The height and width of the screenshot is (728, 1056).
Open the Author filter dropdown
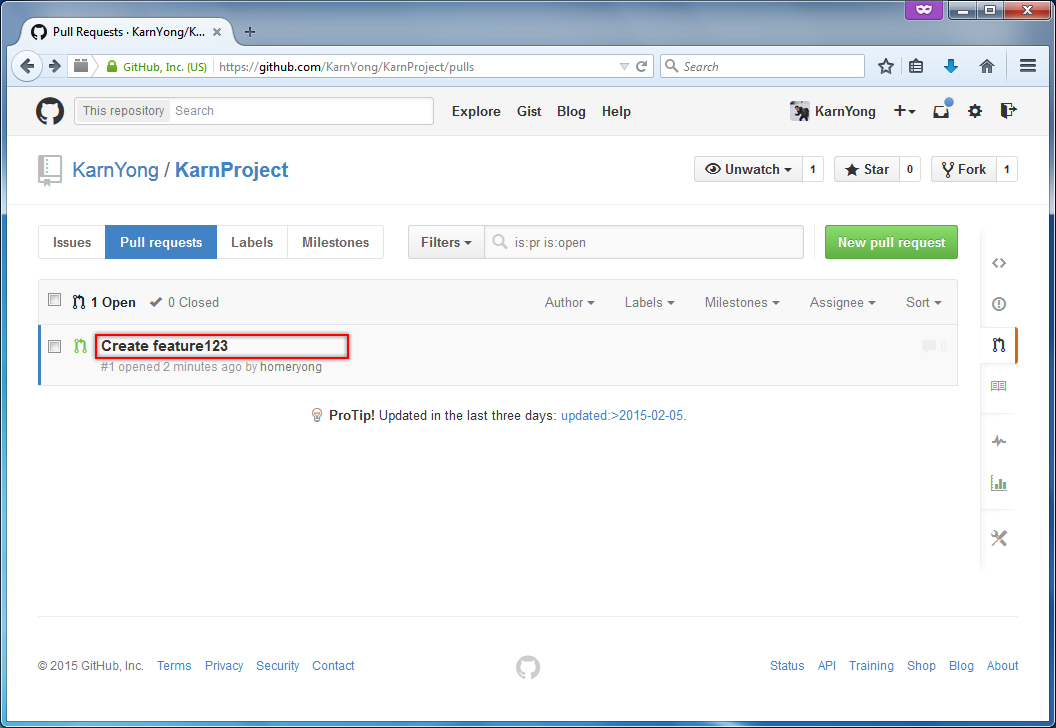coord(569,302)
